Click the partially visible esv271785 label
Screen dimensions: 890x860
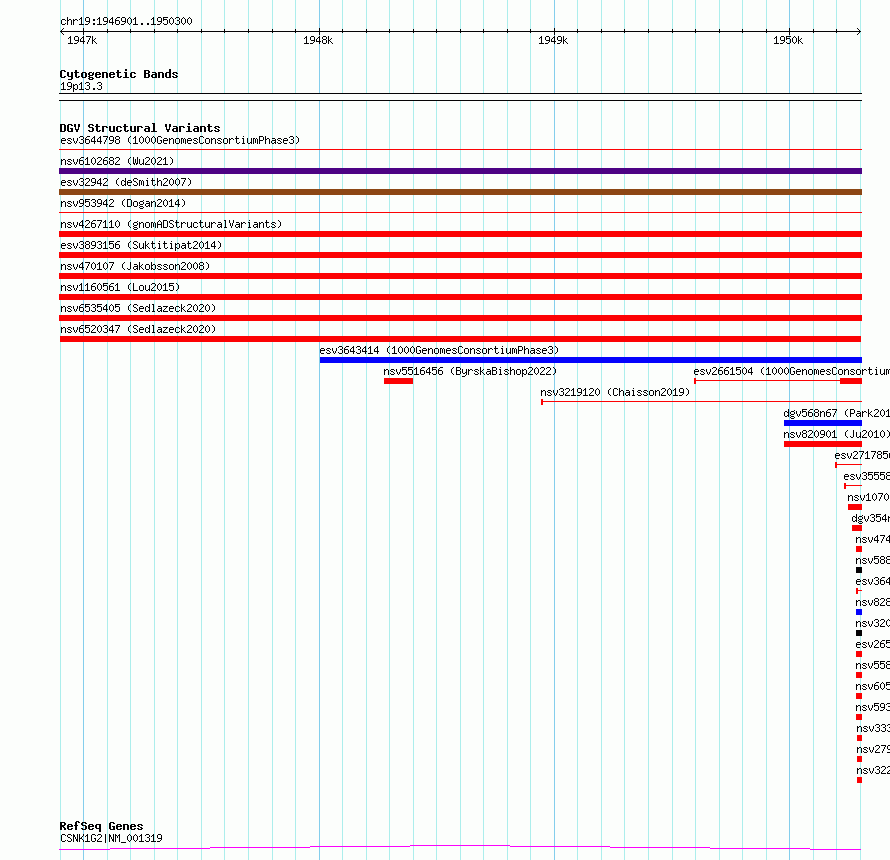coord(862,455)
